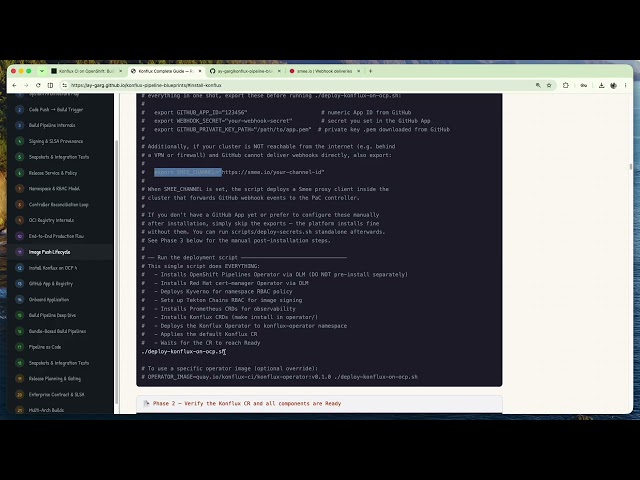Click badge 2 beside Code Push
This screenshot has width=640, height=480.
pos(20,109)
